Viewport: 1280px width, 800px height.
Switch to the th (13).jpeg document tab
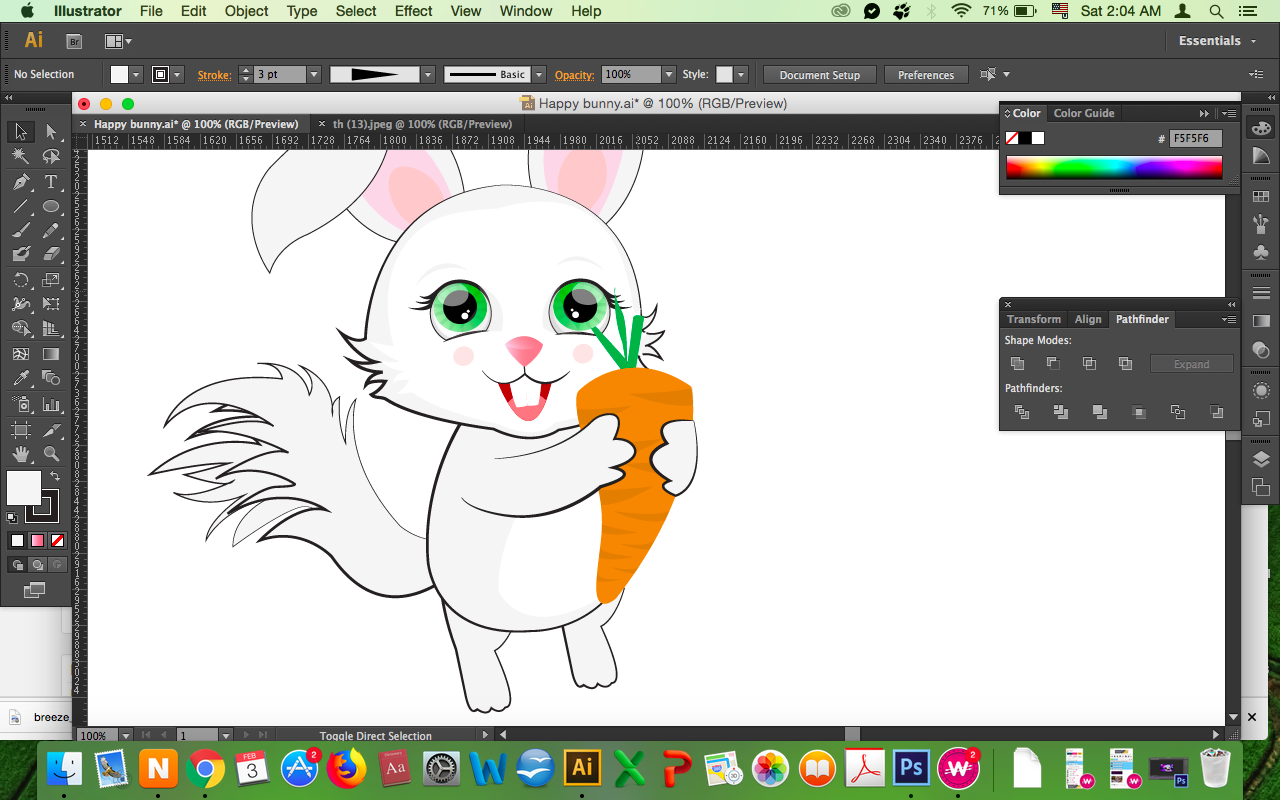(x=423, y=124)
